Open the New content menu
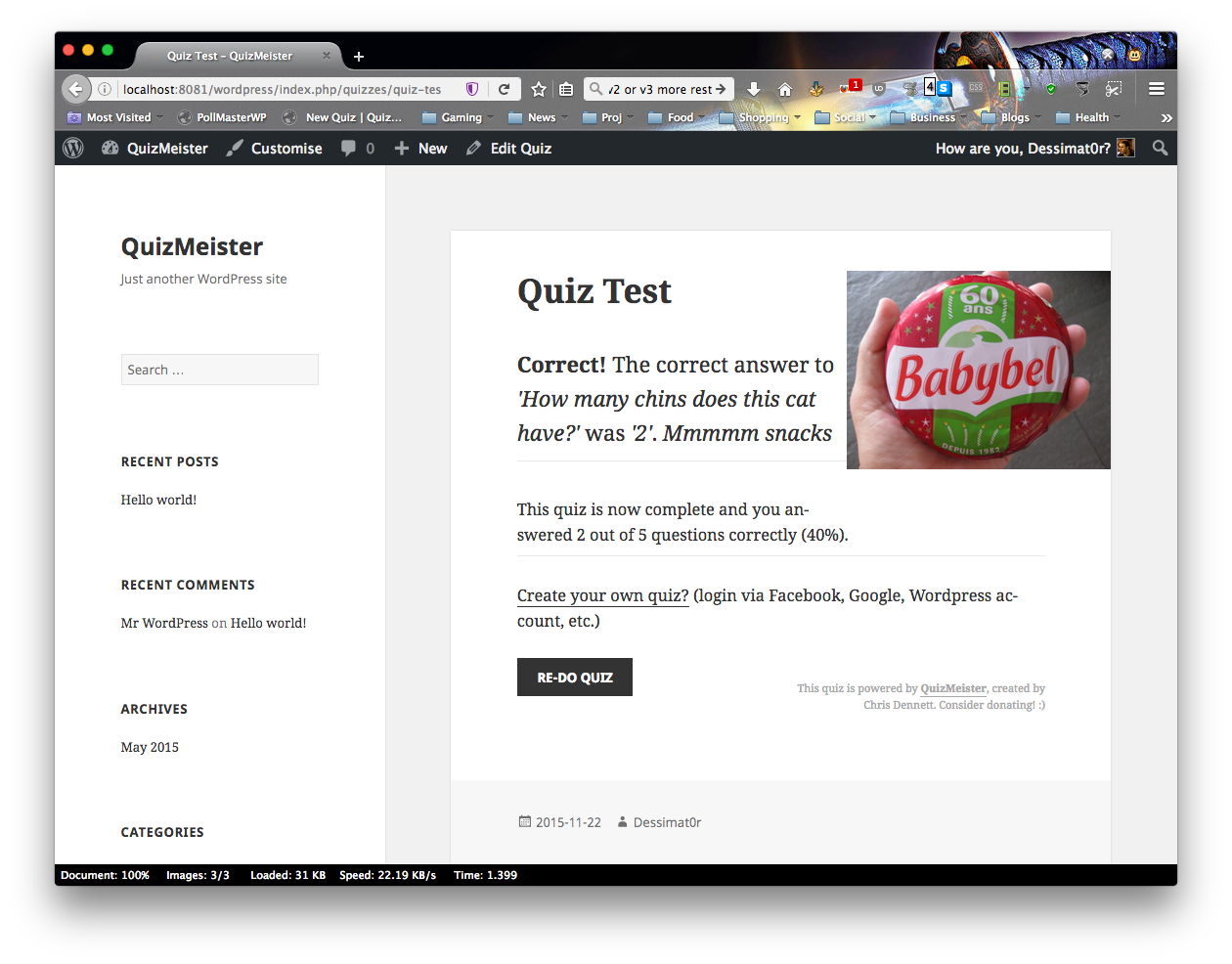This screenshot has height=964, width=1232. [x=420, y=148]
